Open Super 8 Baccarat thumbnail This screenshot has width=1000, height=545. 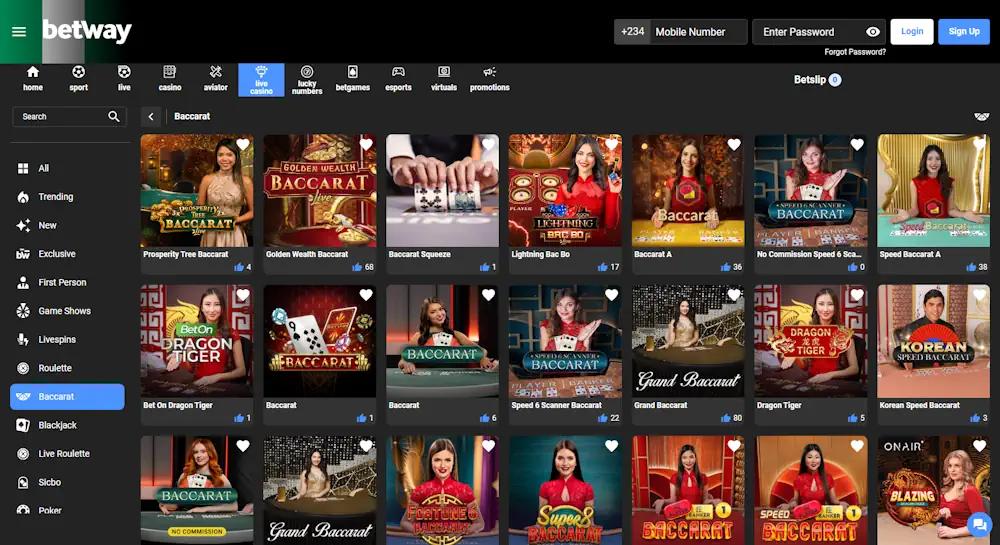565,490
